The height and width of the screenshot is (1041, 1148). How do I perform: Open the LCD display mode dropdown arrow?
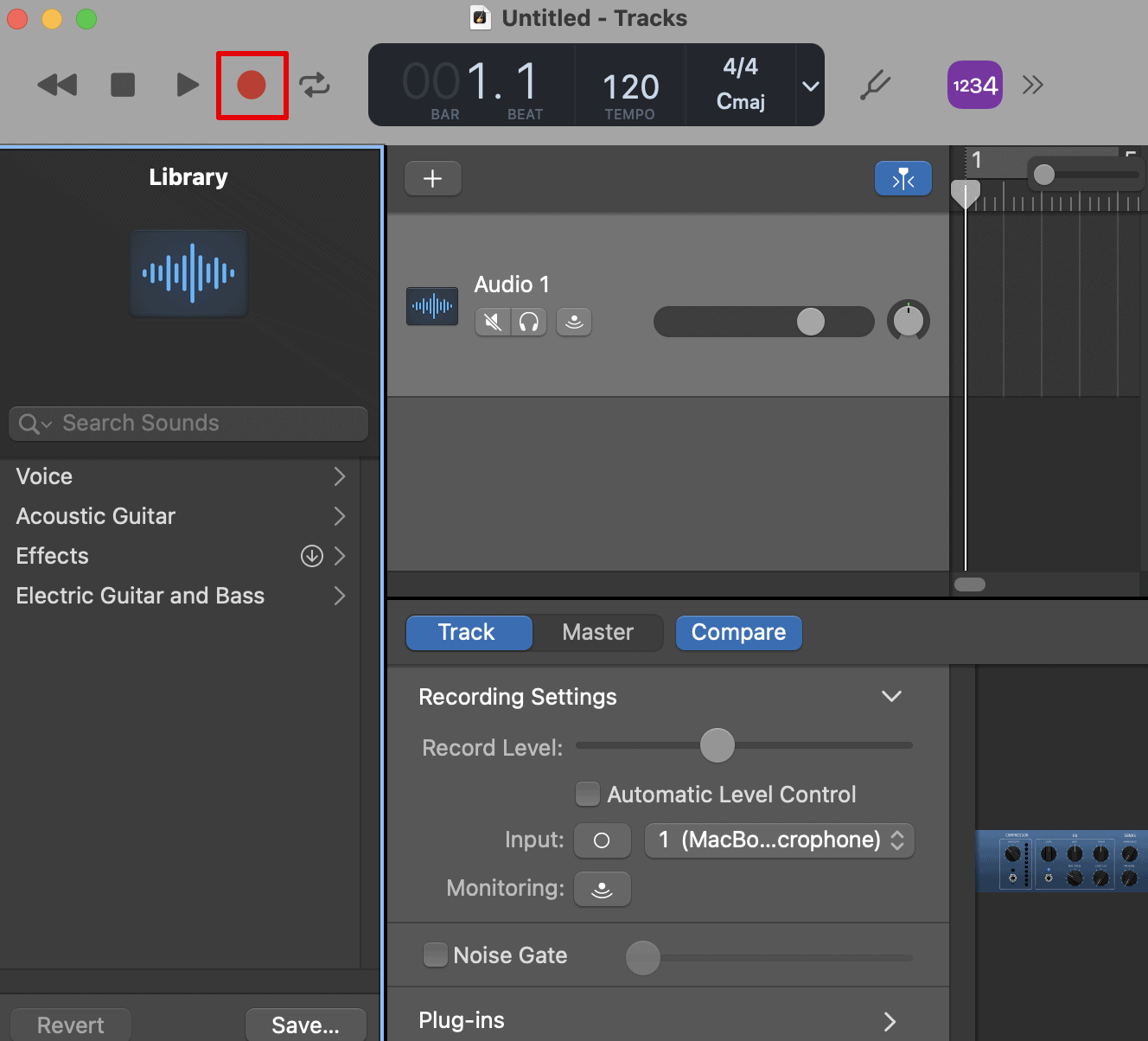point(810,86)
